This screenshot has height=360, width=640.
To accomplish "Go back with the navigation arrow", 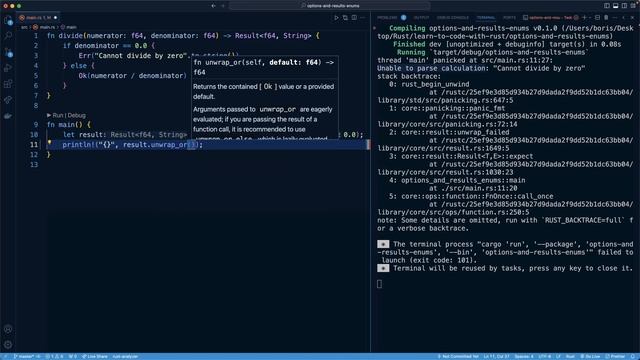I will point(213,6).
